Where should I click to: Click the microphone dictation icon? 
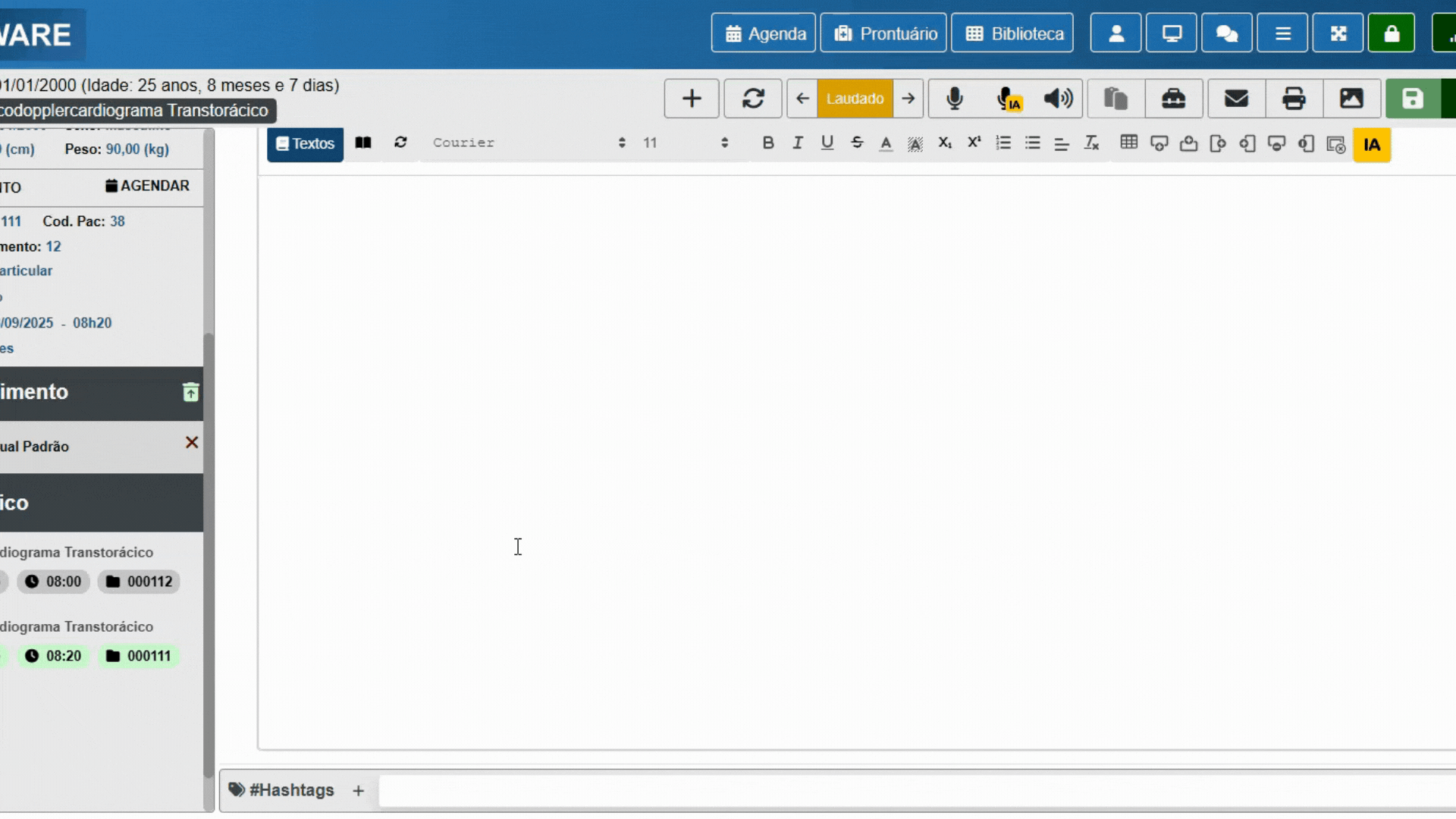[x=955, y=99]
